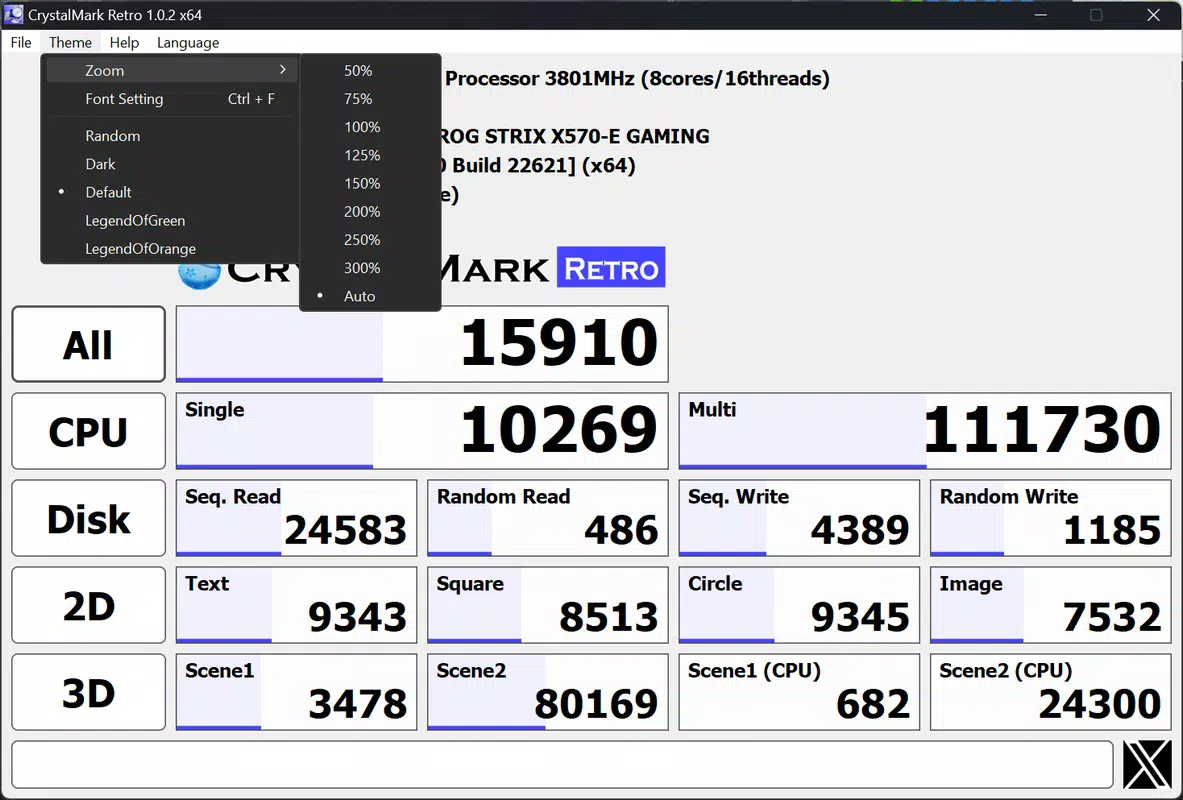Viewport: 1183px width, 800px height.
Task: Click the total score 15910 box
Action: pyautogui.click(x=422, y=344)
